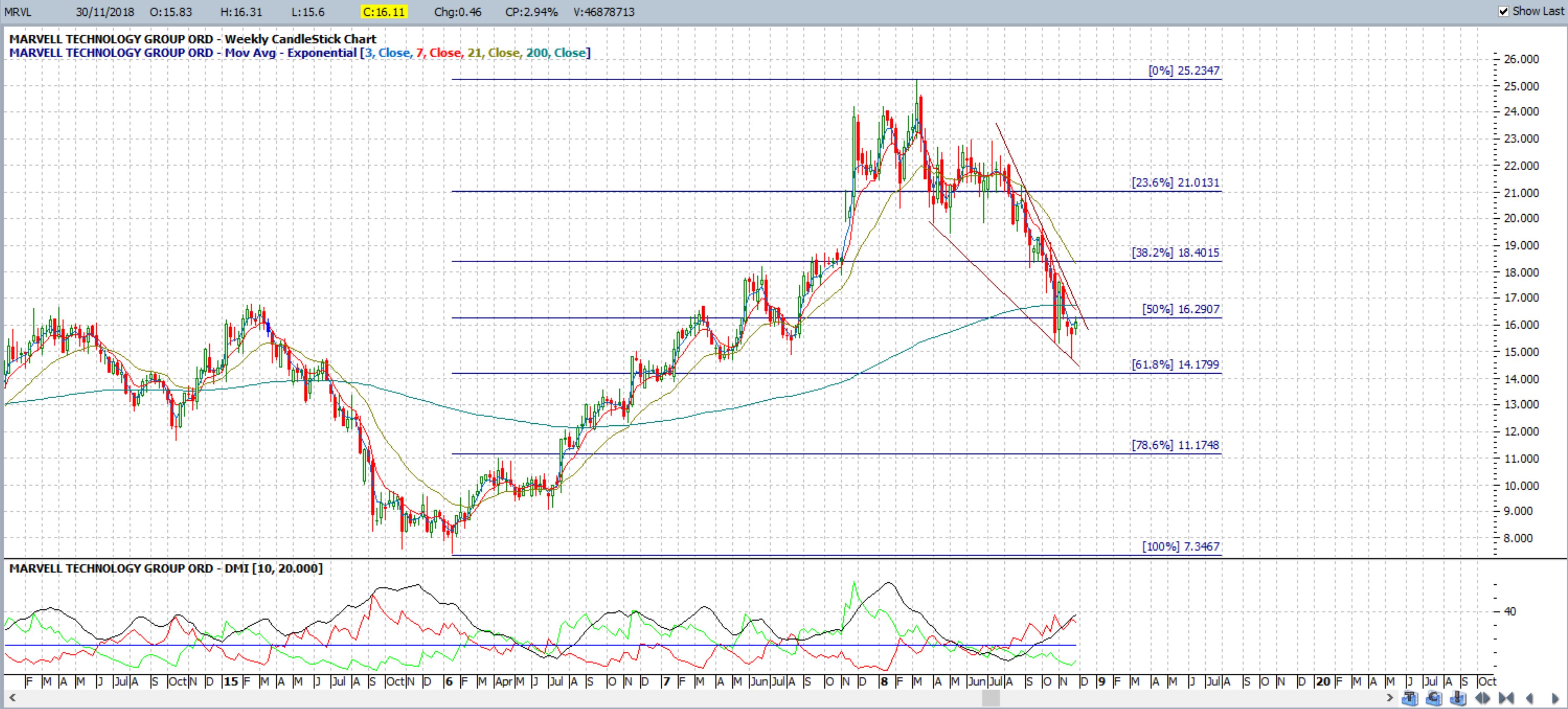Click the 15 year marker on time axis
Screen dimensions: 1568x709
tap(231, 682)
